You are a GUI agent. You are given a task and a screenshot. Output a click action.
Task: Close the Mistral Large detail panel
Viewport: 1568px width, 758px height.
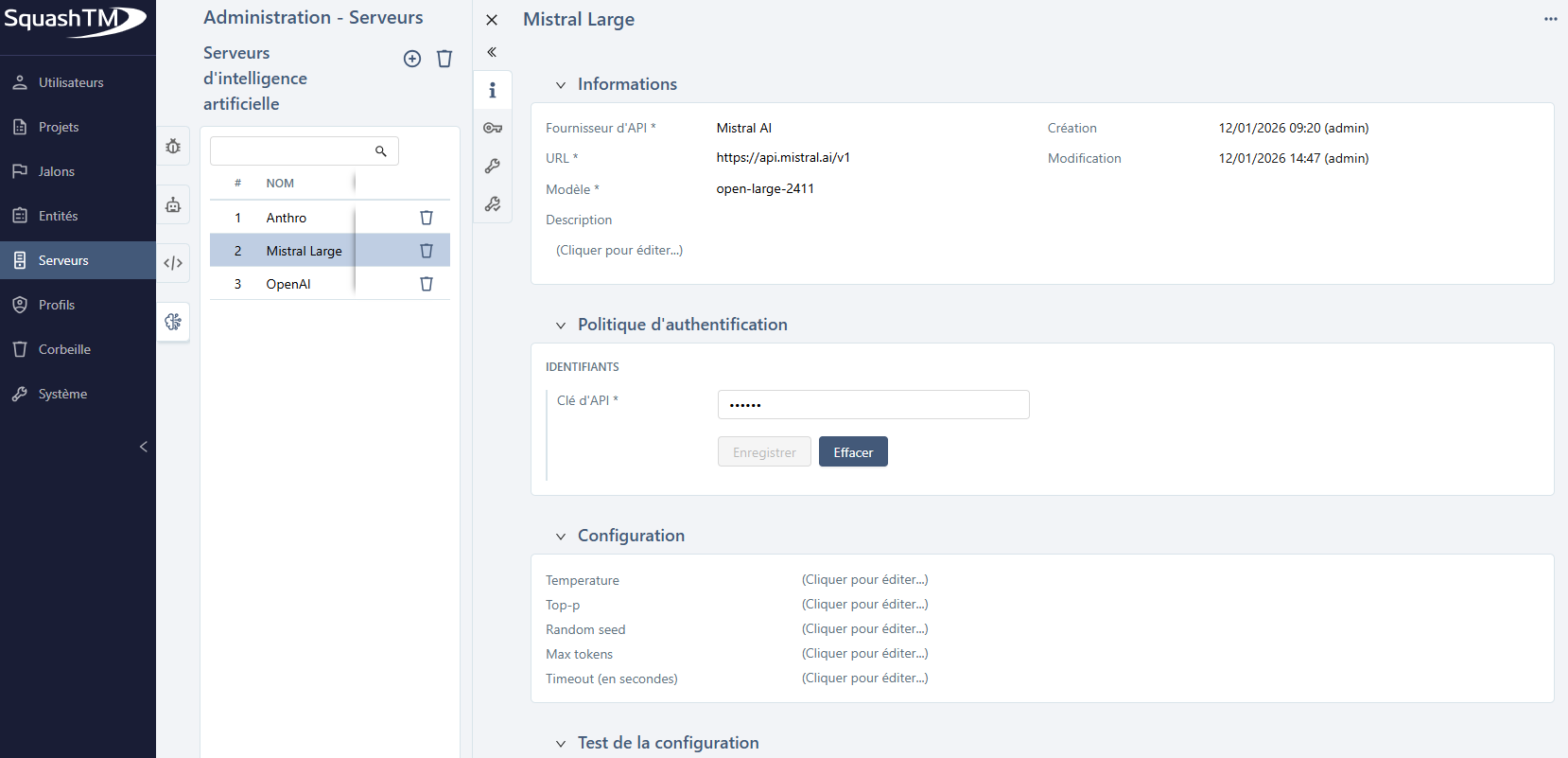click(492, 20)
